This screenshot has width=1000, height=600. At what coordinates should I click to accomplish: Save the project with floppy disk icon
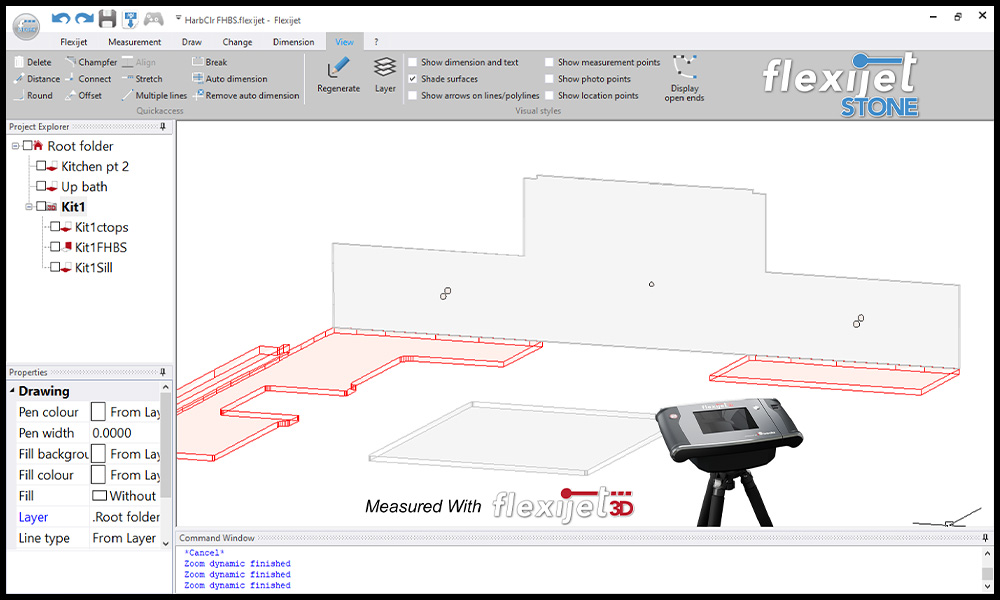coord(107,19)
